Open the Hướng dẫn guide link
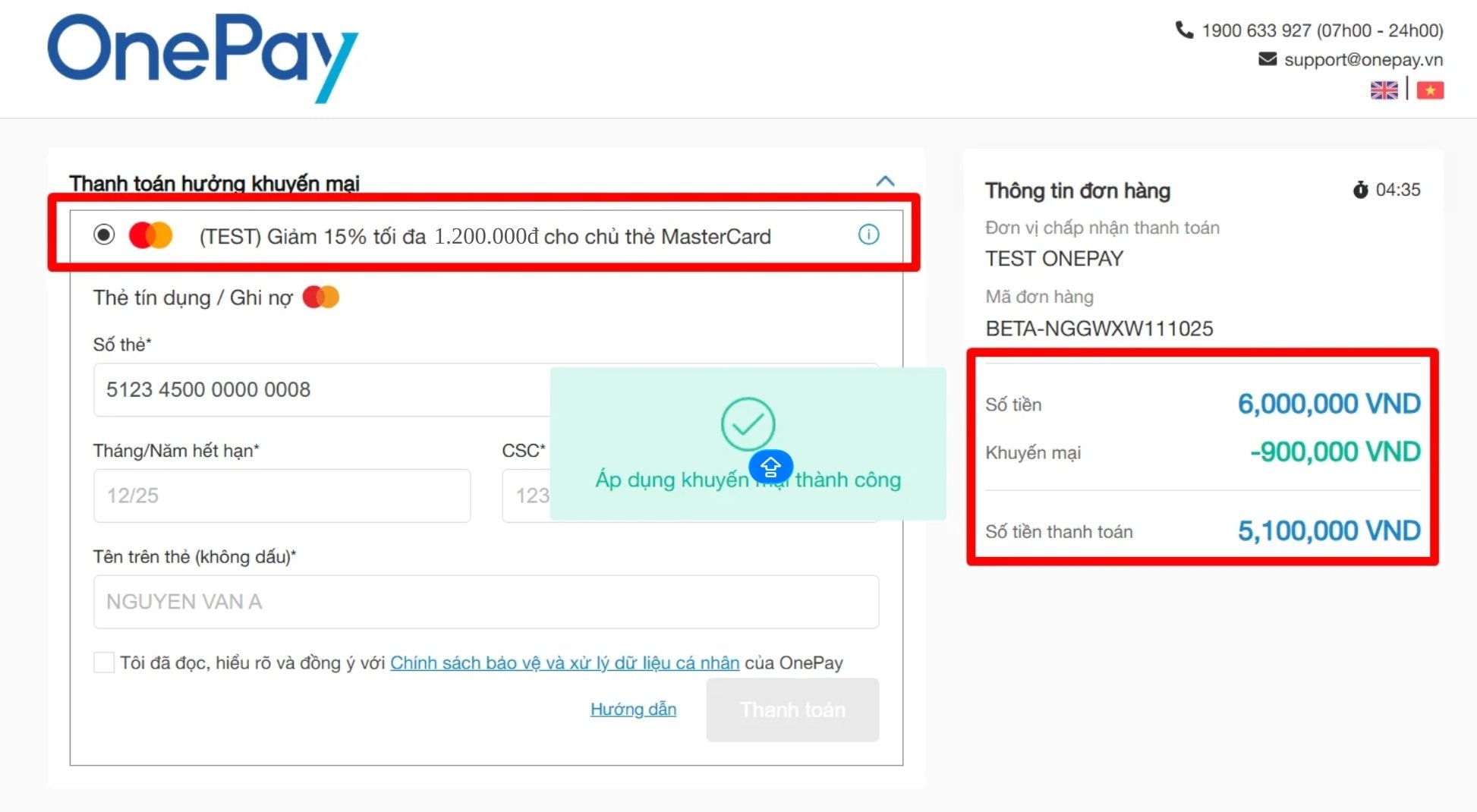The height and width of the screenshot is (812, 1477). 633,709
